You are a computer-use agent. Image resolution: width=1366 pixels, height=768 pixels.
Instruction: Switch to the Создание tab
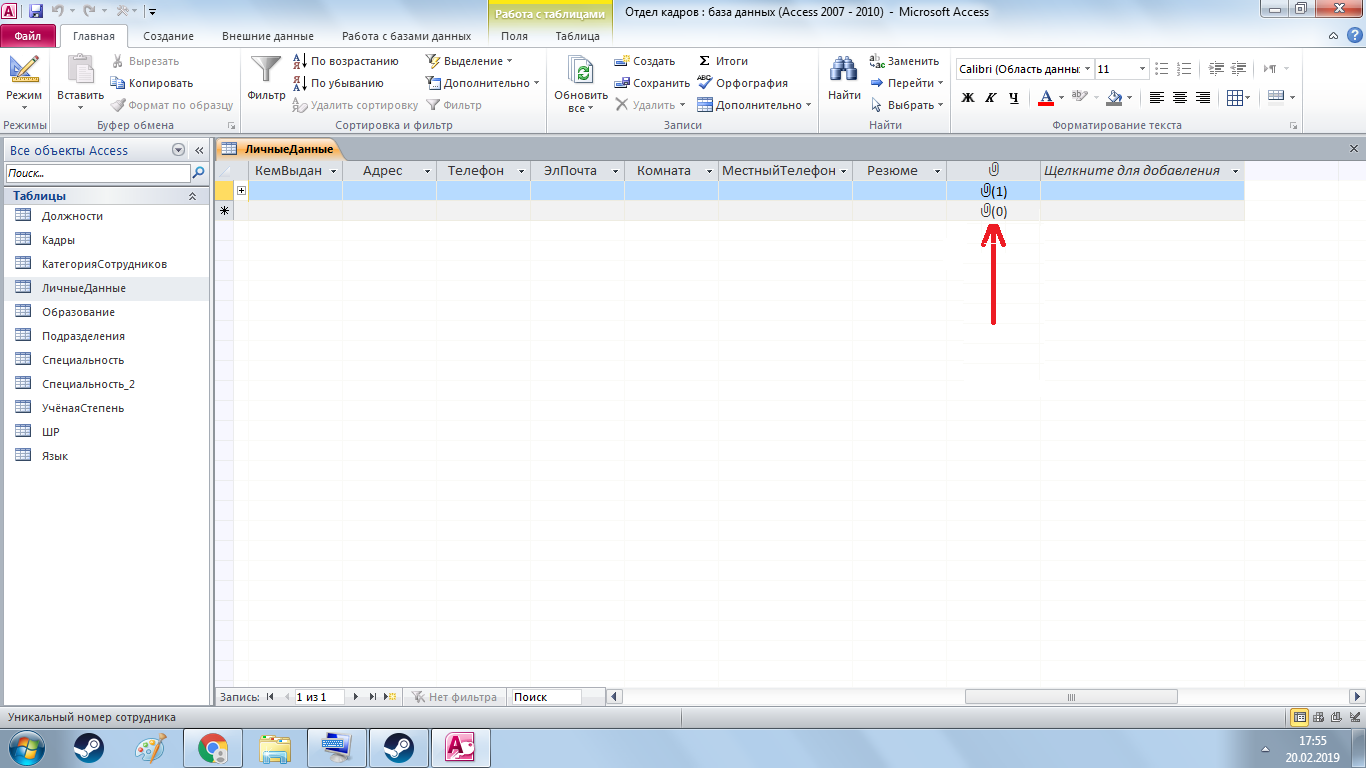(x=168, y=36)
